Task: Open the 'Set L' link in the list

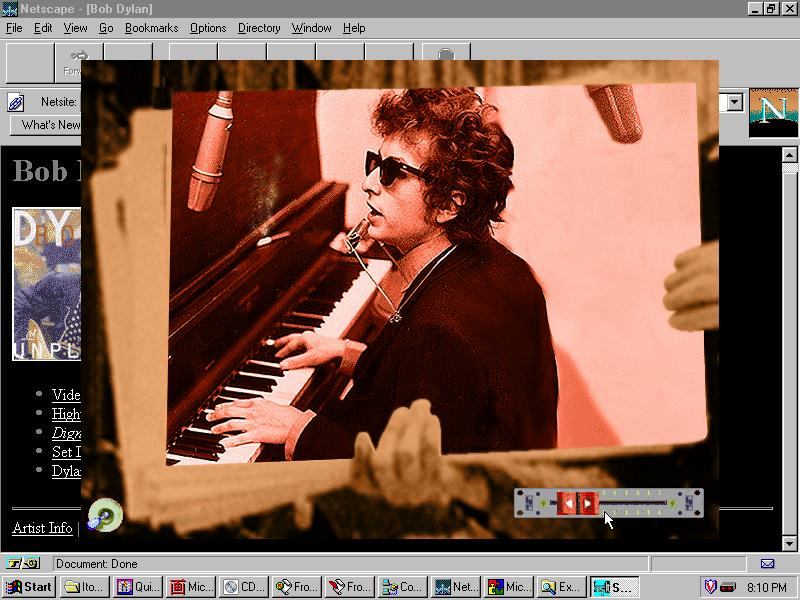Action: (66, 452)
